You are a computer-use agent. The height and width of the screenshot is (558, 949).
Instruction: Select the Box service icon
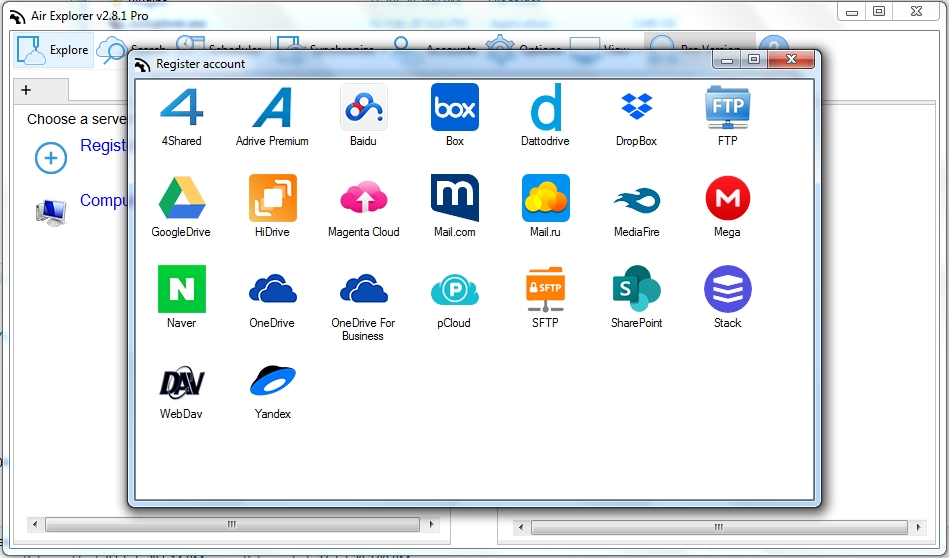tap(455, 107)
